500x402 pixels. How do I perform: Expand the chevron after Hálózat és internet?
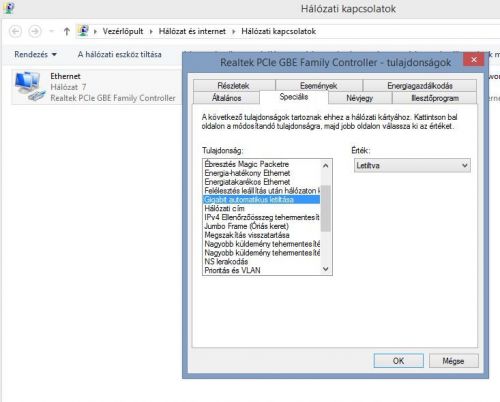[x=234, y=31]
